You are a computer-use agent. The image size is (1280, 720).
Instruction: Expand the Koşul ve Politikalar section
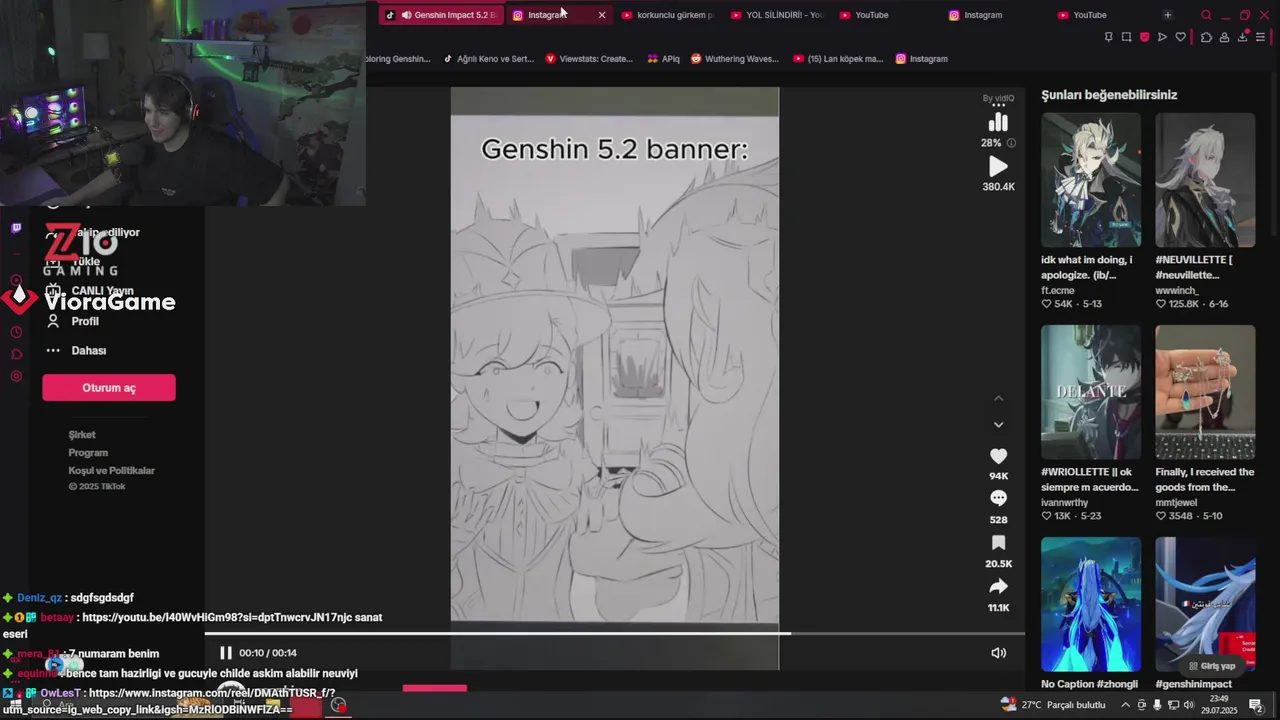point(112,471)
